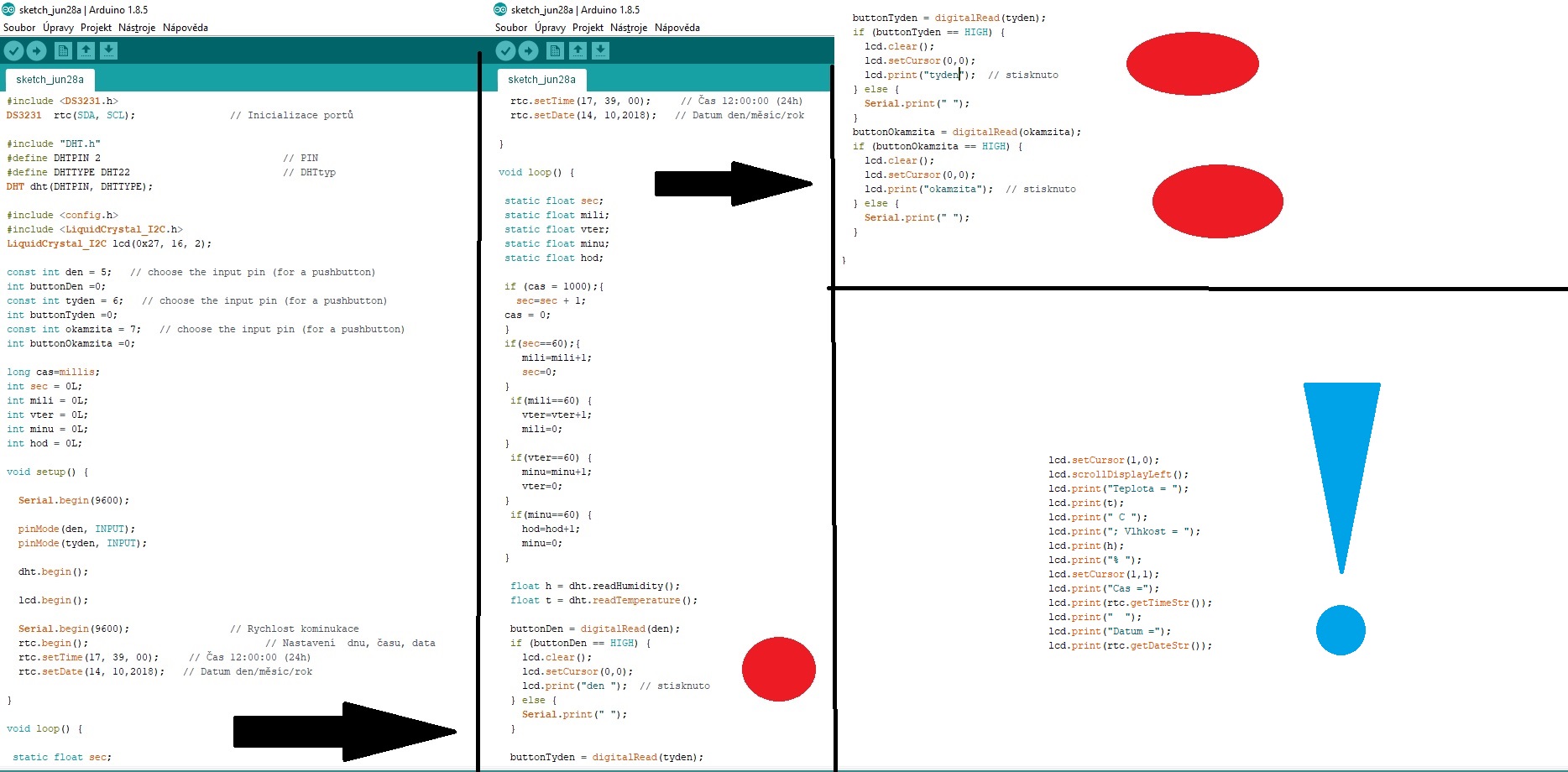Click Save sketch icon in left window
The height and width of the screenshot is (772, 1568).
[108, 51]
